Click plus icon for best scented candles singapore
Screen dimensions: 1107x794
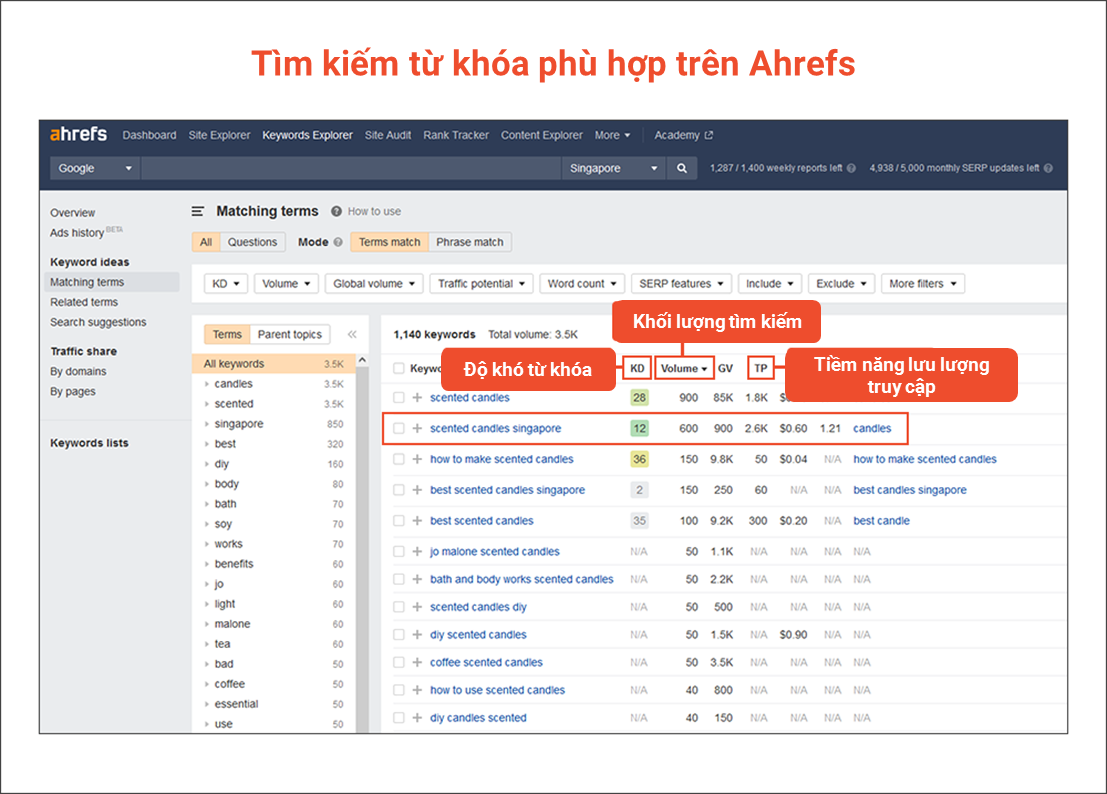(417, 490)
